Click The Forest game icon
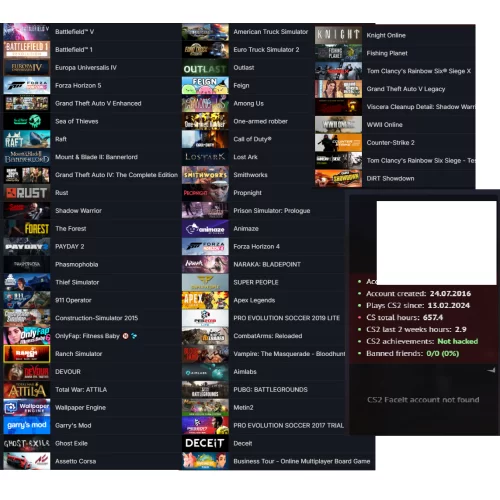500x500 pixels. (27, 229)
